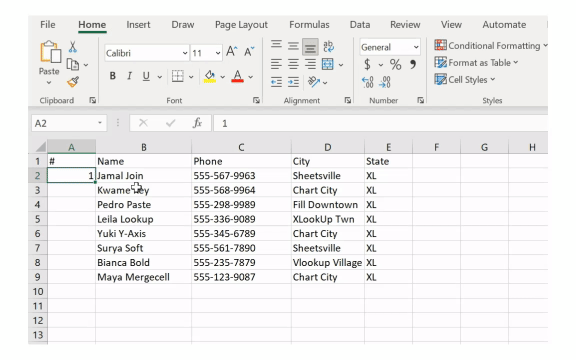Expand the Paste options arrow
The image size is (576, 360).
pyautogui.click(x=49, y=83)
